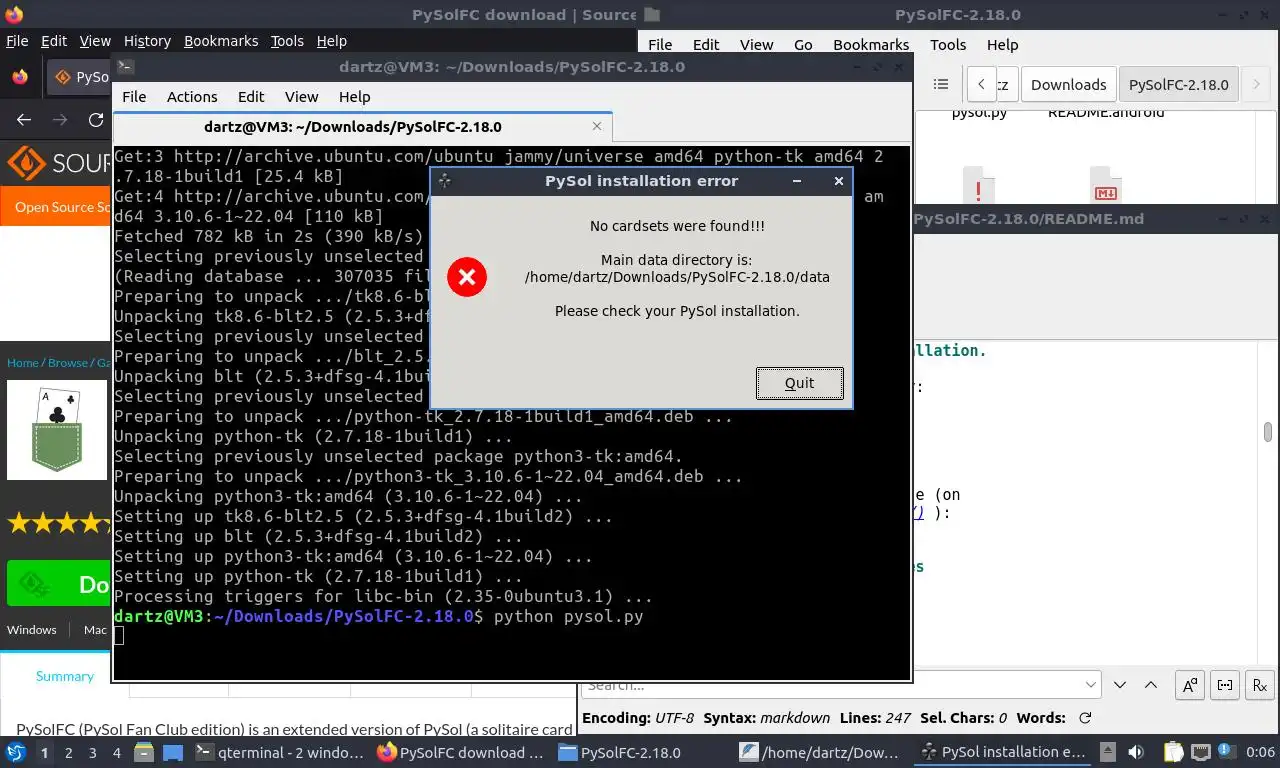Click the path bar right chevron
Screen dimensions: 1280x768
pos(1256,85)
